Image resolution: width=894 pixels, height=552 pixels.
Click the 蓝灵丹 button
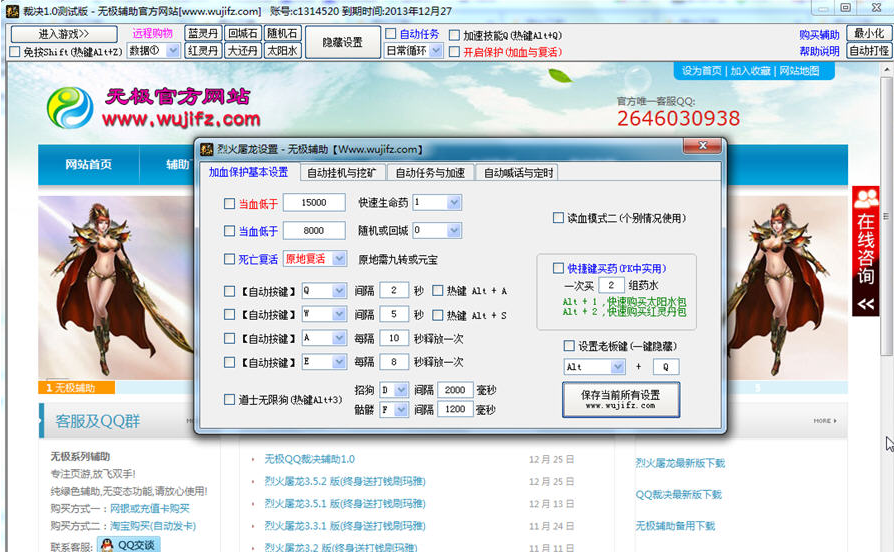[203, 34]
